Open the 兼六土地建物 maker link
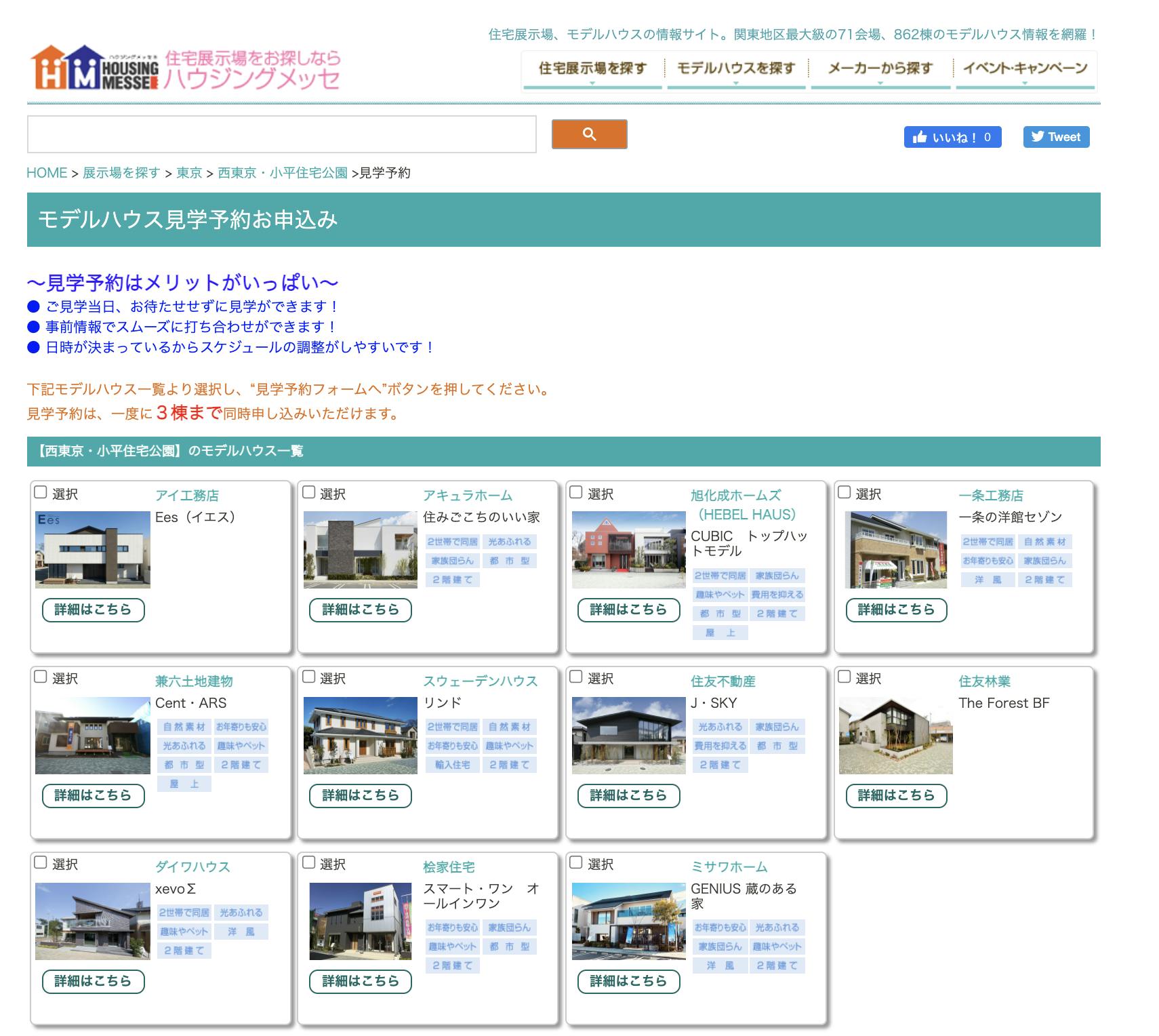 click(x=194, y=681)
